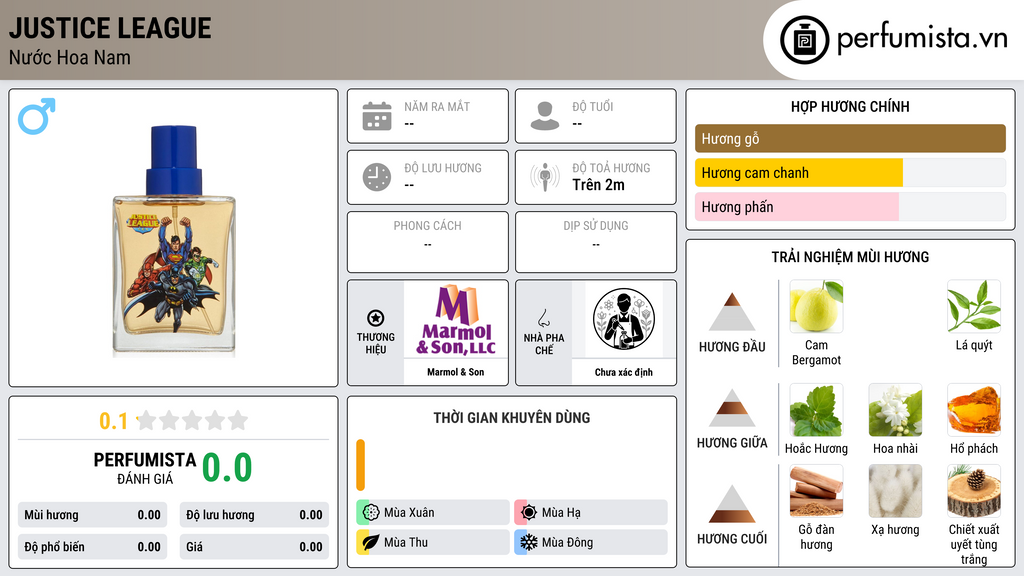Click the Độ phổ biến 0.00 score row
Image resolution: width=1024 pixels, height=576 pixels.
[x=93, y=547]
